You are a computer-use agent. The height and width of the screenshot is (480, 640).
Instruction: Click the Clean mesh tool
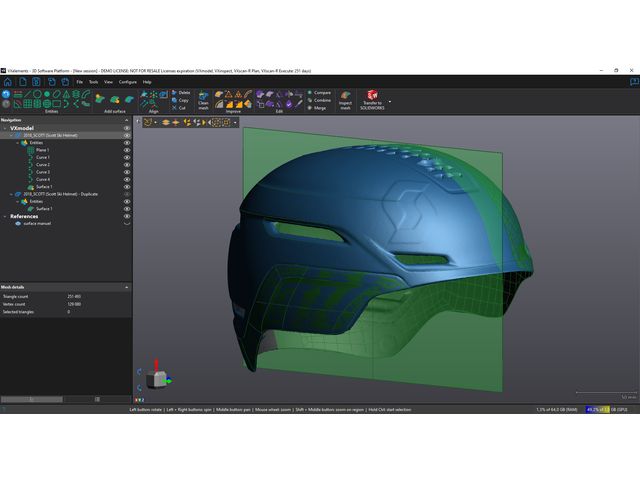coord(203,98)
